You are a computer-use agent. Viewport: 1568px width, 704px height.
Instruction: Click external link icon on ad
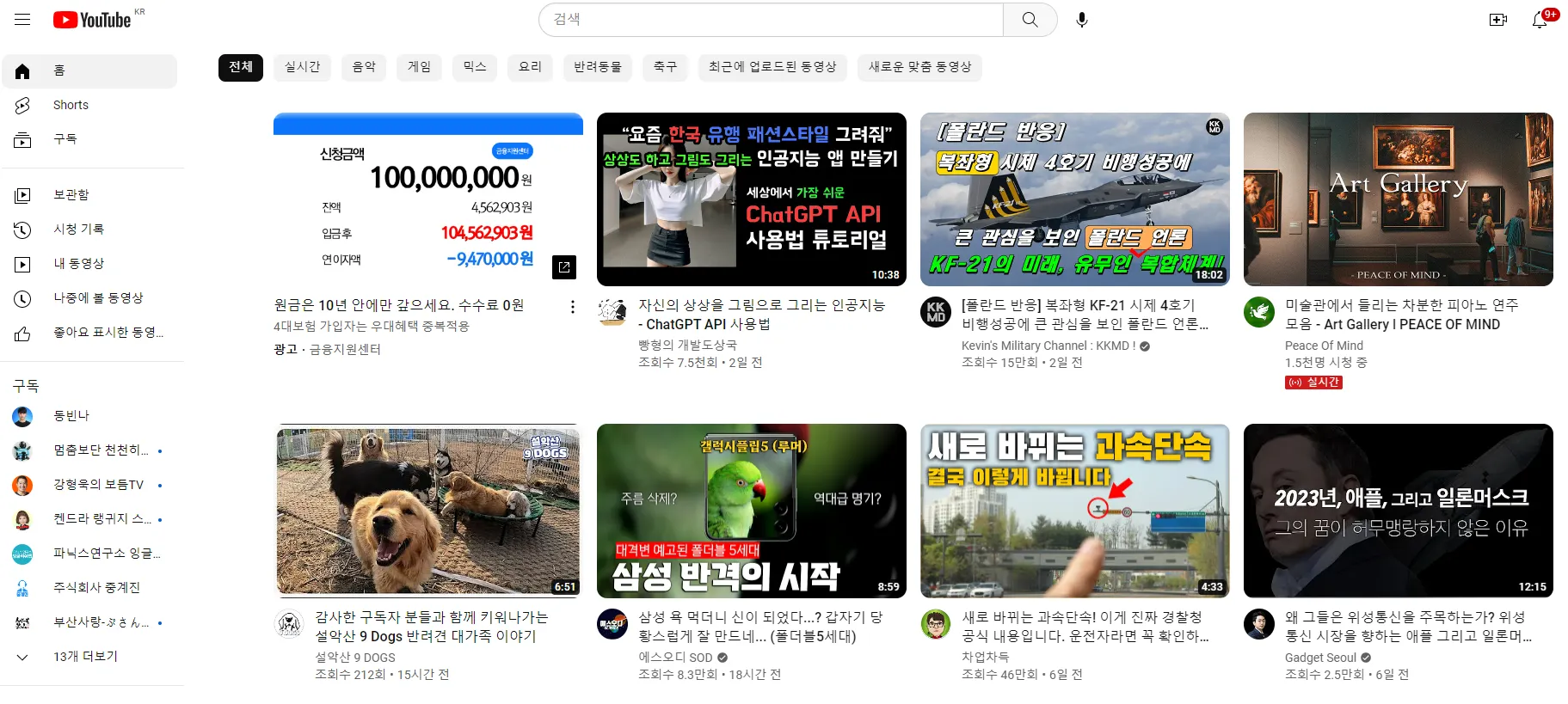564,267
